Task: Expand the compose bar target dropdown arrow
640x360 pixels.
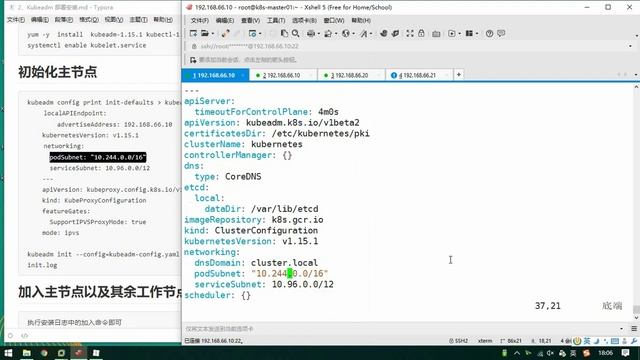Action: point(622,329)
